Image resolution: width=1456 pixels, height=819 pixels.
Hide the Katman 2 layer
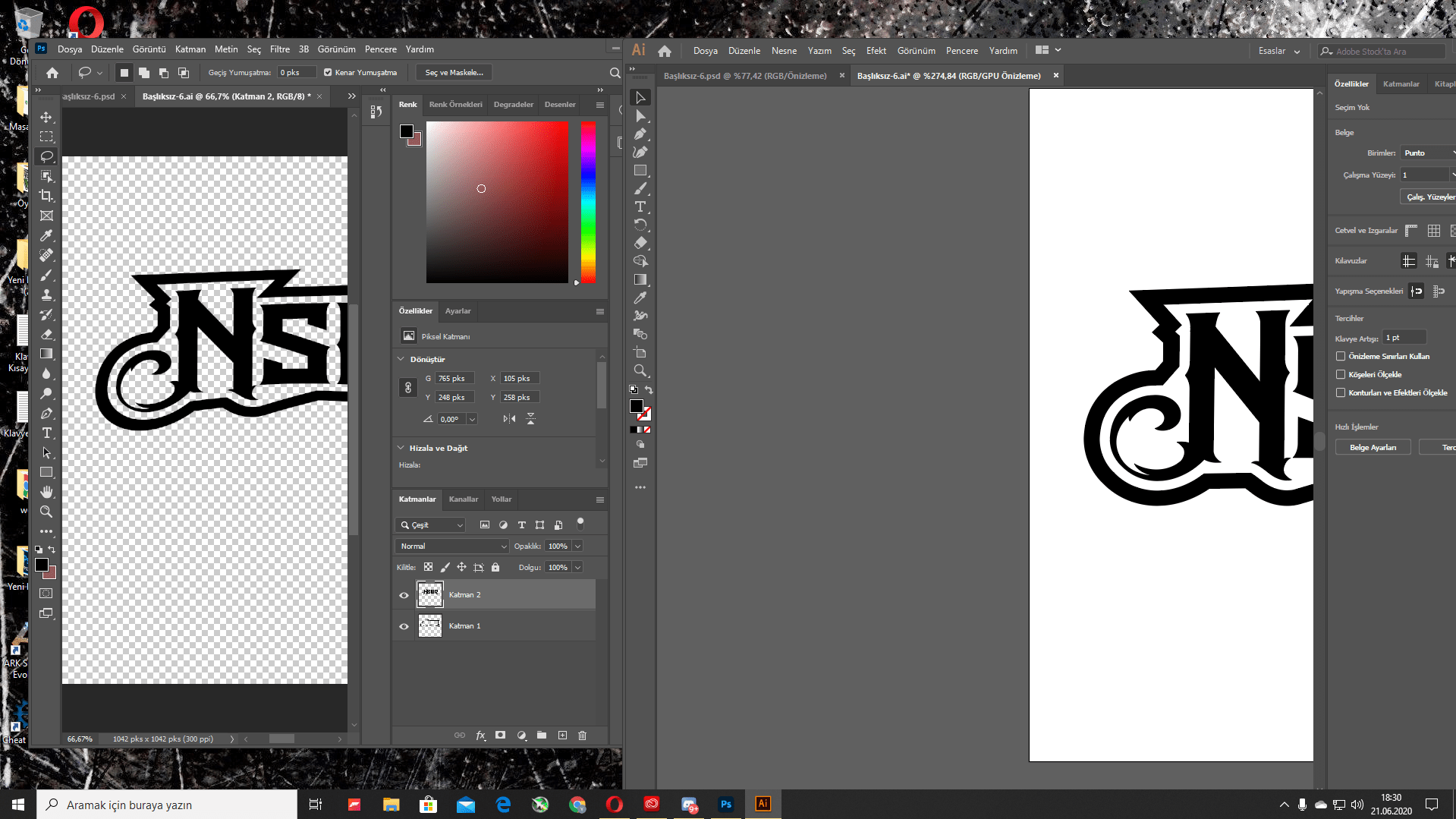coord(404,595)
